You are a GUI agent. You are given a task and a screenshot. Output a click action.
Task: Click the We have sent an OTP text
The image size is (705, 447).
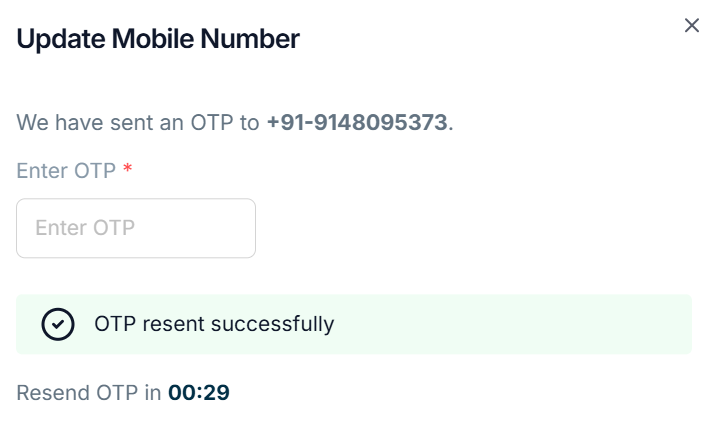139,124
